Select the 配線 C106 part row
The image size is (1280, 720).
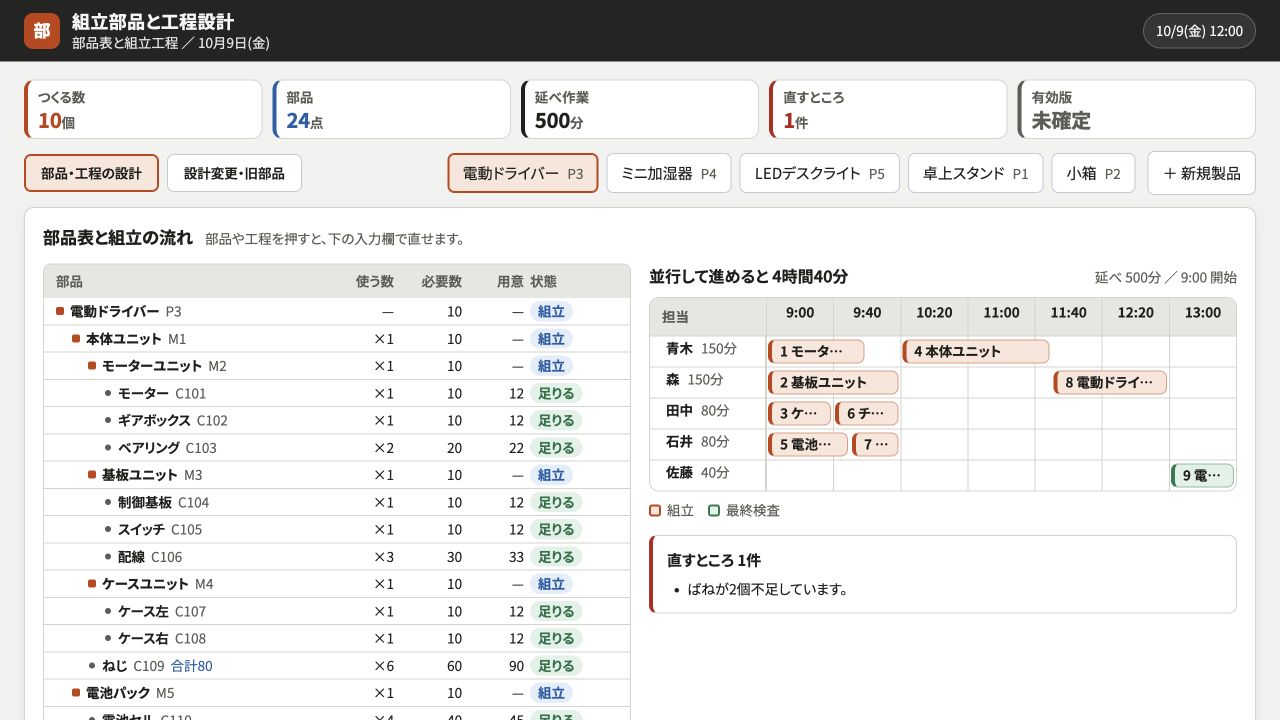337,556
